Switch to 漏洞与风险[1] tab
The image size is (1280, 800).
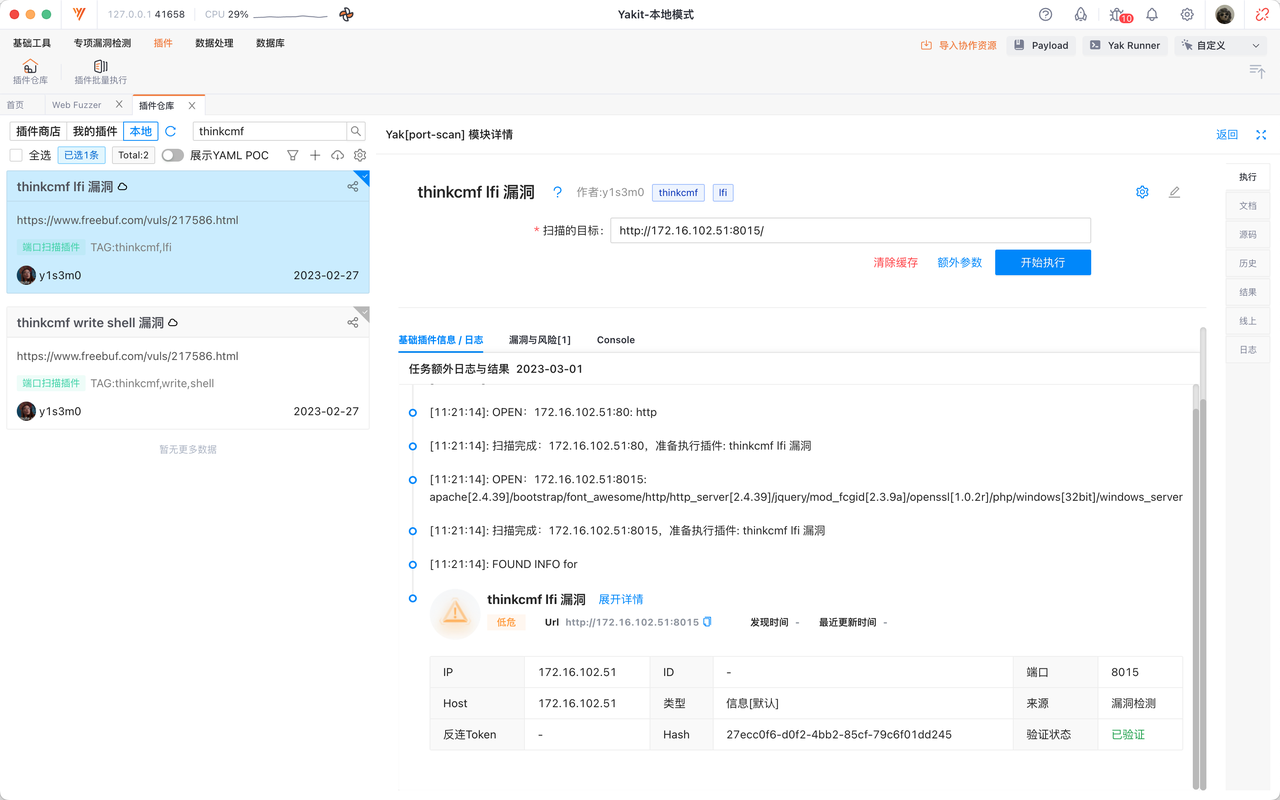pos(540,340)
